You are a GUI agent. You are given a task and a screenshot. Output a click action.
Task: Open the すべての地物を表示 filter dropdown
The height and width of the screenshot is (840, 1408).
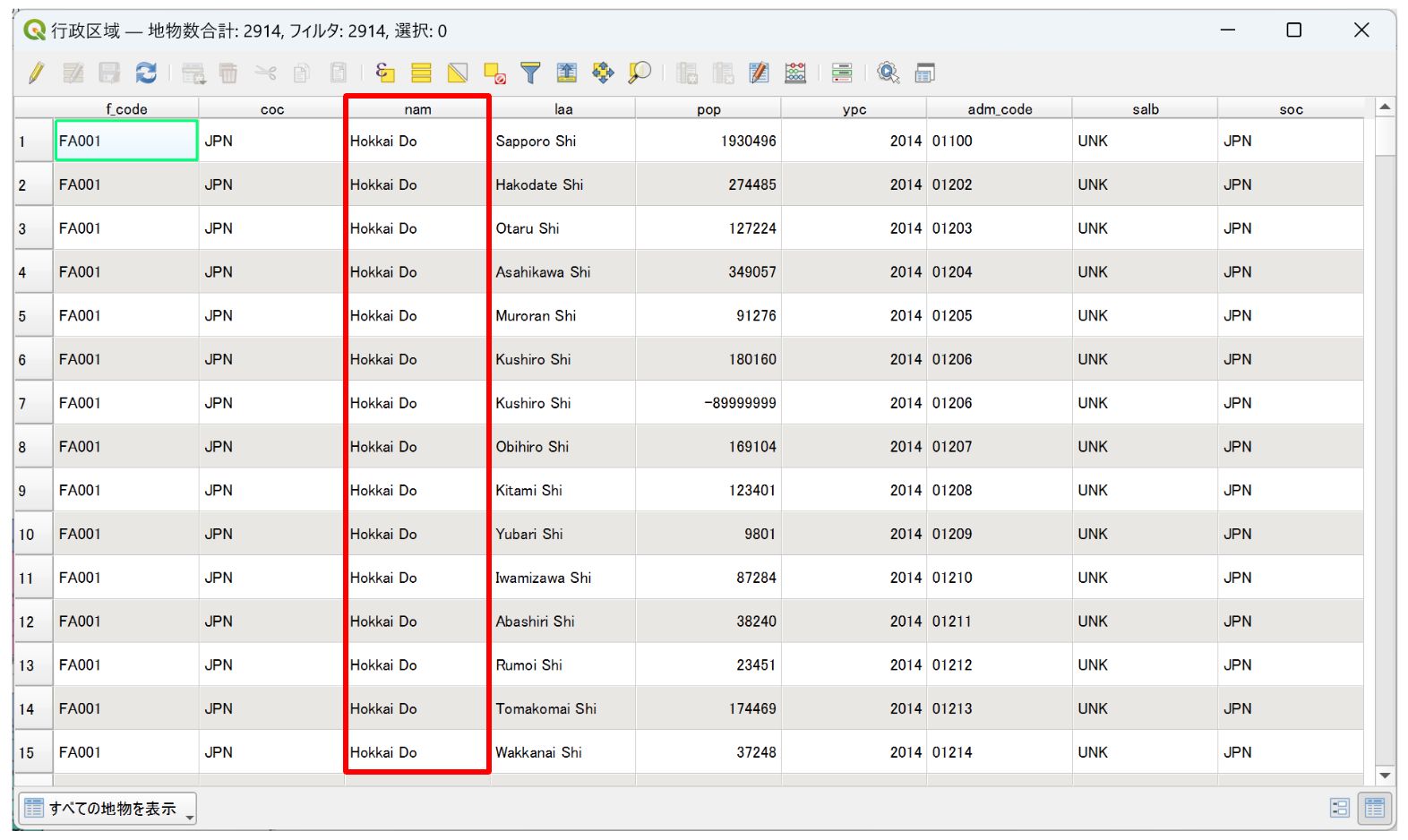pos(107,809)
